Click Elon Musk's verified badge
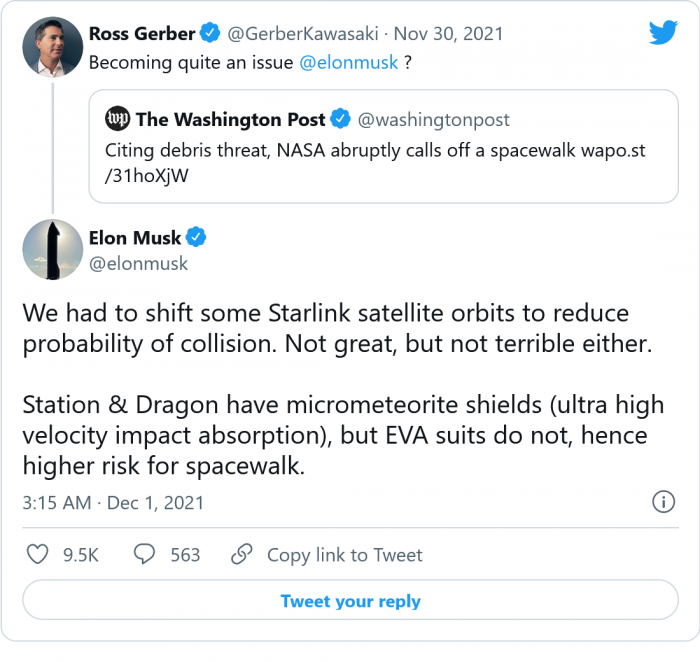700x662 pixels. [x=197, y=238]
